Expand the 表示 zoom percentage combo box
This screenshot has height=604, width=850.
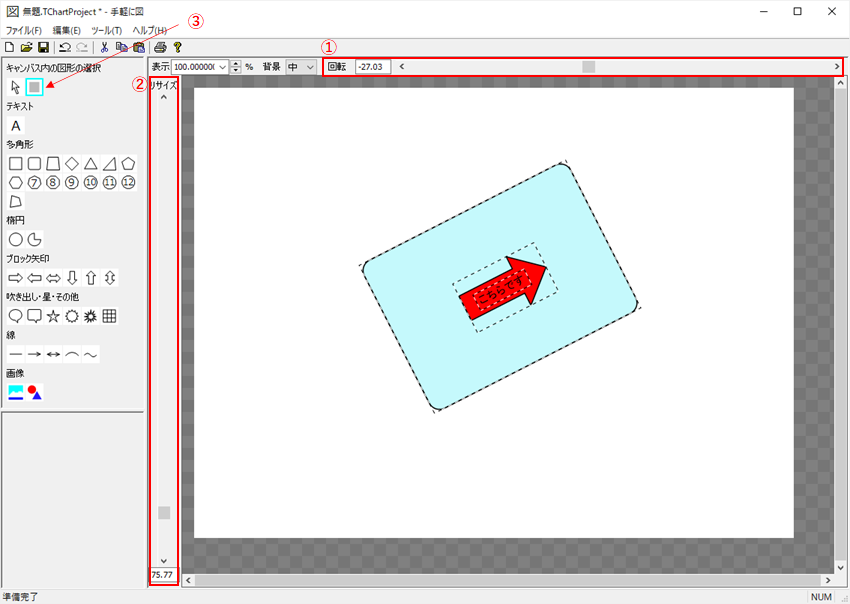point(222,67)
